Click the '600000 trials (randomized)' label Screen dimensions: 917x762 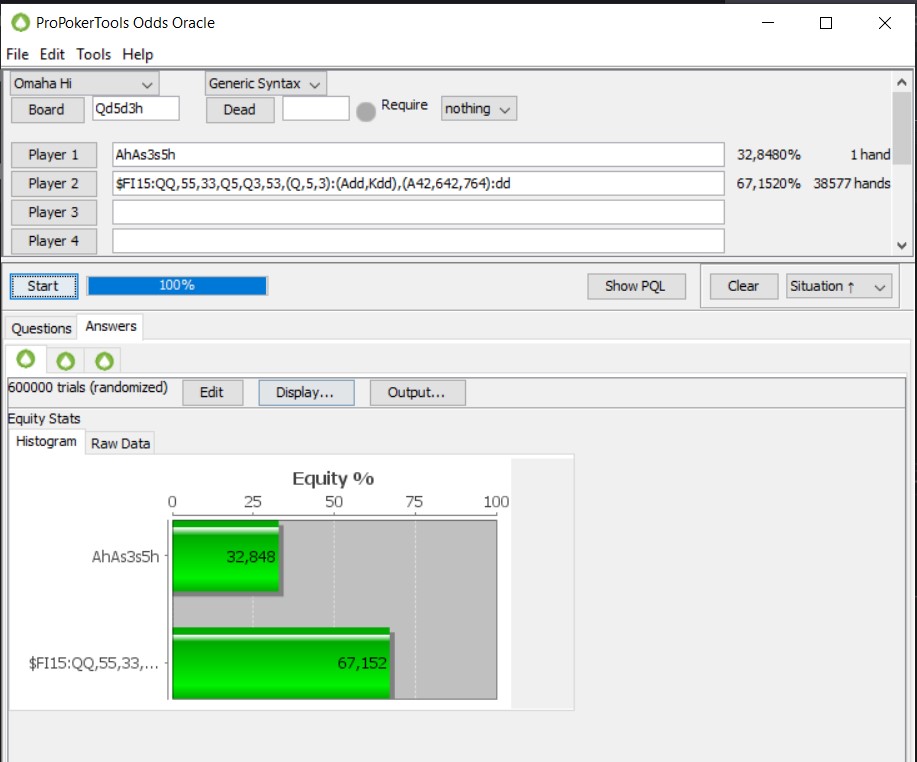[88, 388]
